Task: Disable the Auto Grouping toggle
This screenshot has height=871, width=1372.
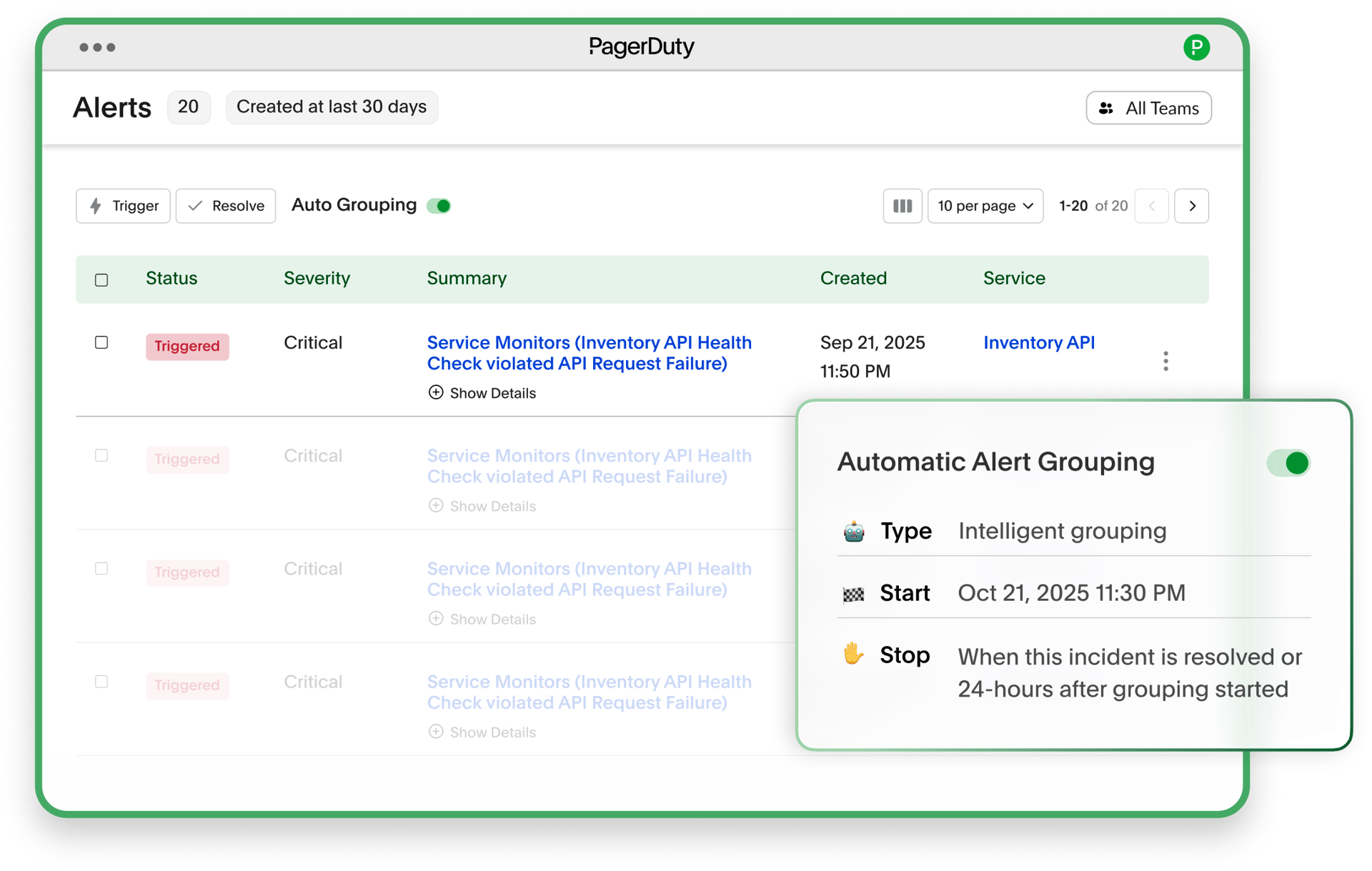Action: [440, 206]
